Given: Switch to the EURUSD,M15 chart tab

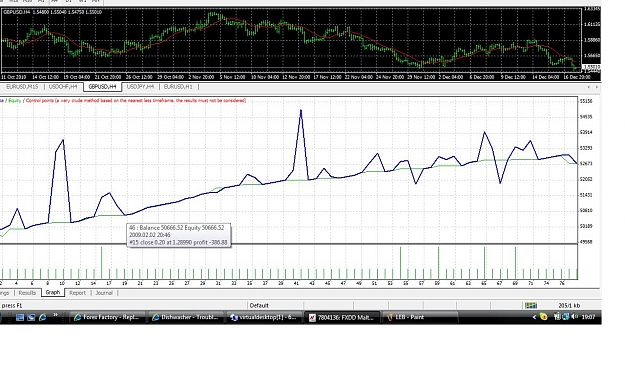Looking at the screenshot, I should tap(22, 87).
